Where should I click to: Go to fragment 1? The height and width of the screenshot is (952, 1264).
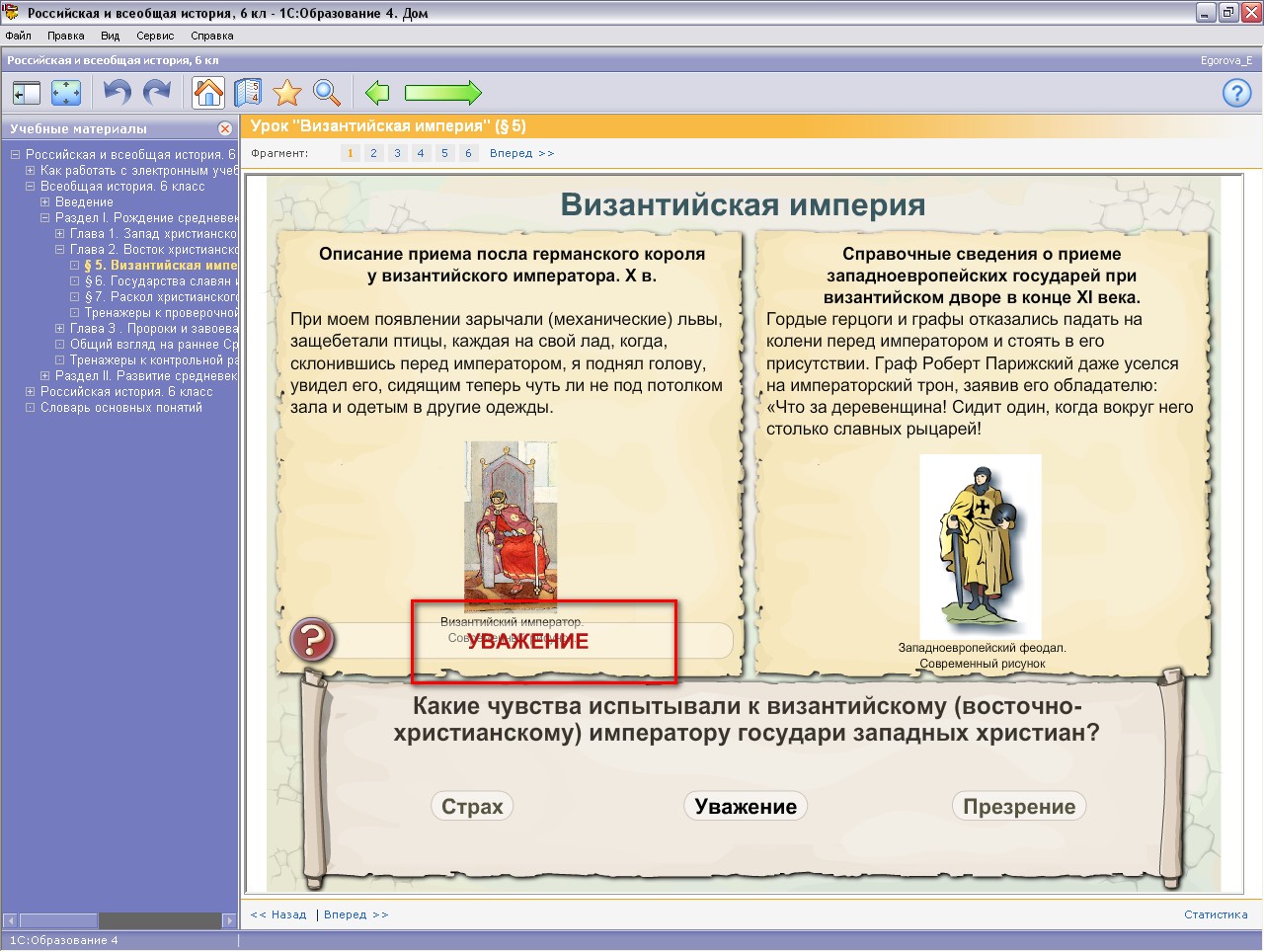(350, 153)
